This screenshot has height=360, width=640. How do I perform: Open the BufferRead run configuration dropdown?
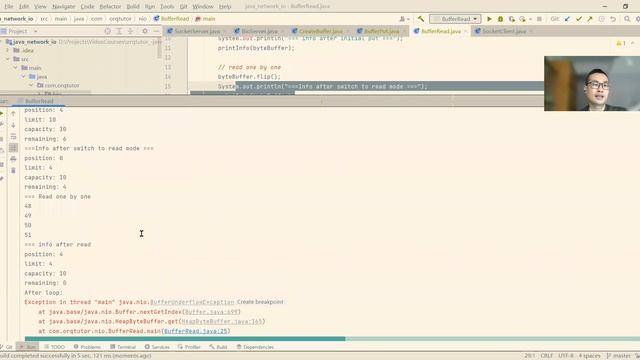[455, 19]
